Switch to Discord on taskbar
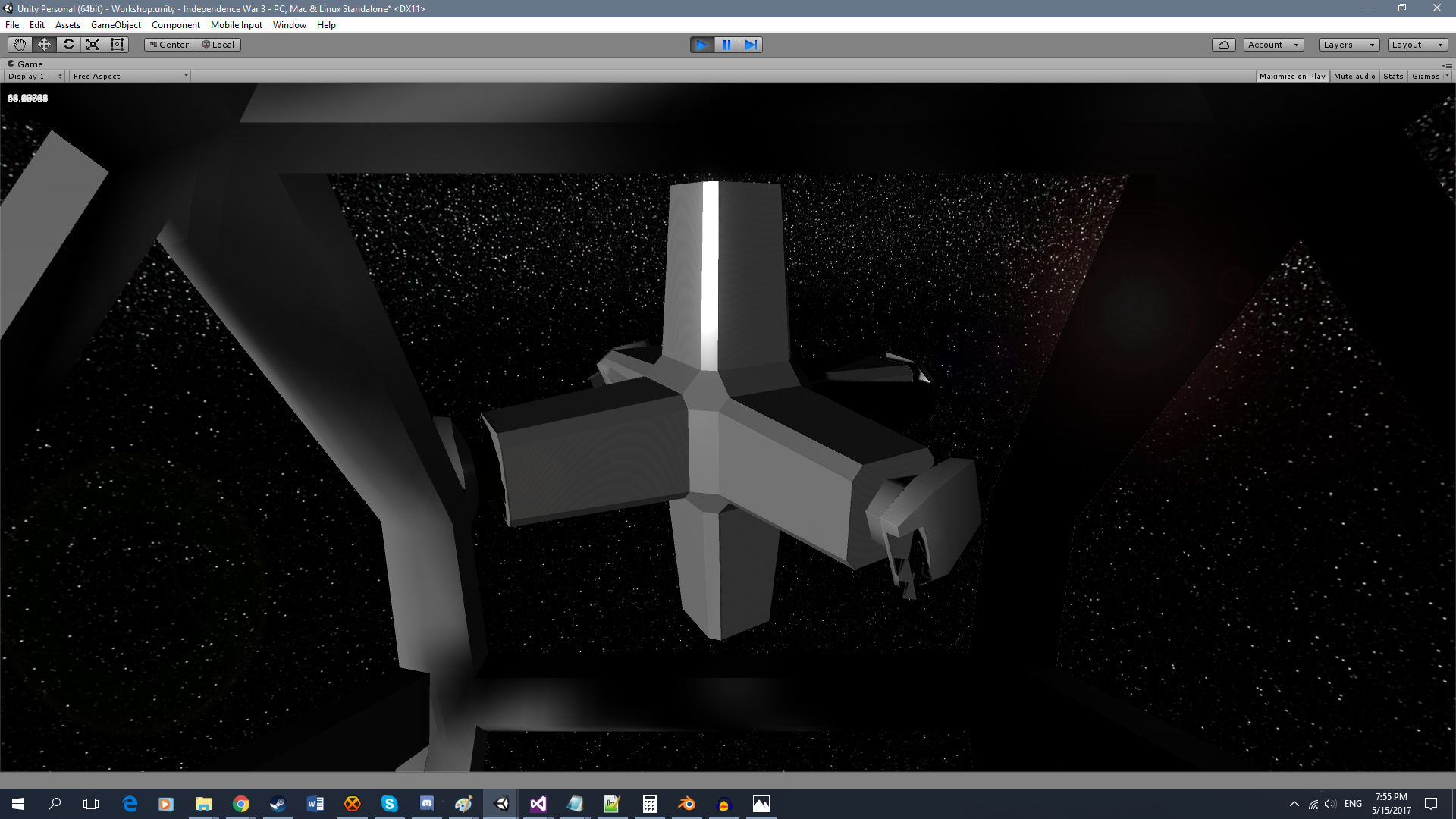This screenshot has height=819, width=1456. coord(426,804)
